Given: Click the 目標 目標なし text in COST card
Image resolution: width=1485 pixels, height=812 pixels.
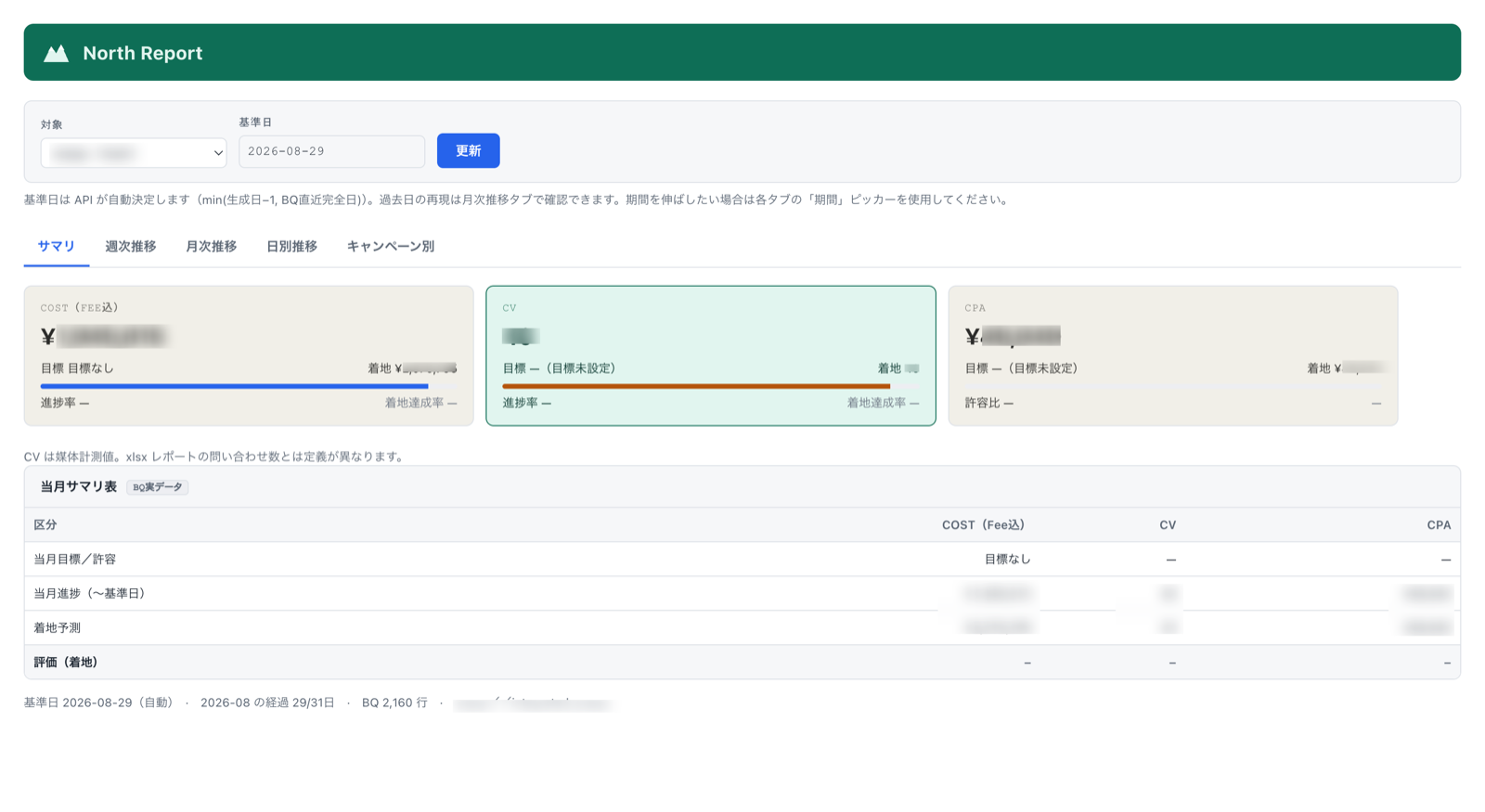Looking at the screenshot, I should pyautogui.click(x=77, y=368).
